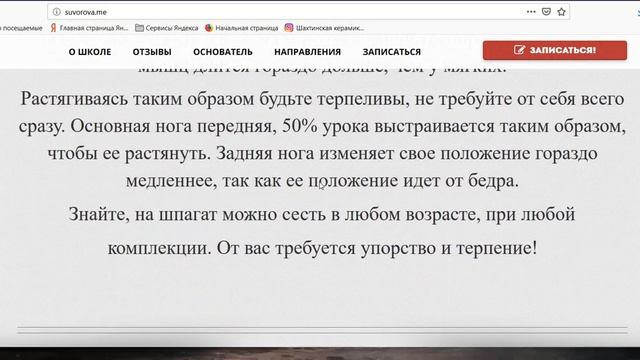The image size is (640, 360).
Task: Save page to Pocket icon
Action: 546,11
